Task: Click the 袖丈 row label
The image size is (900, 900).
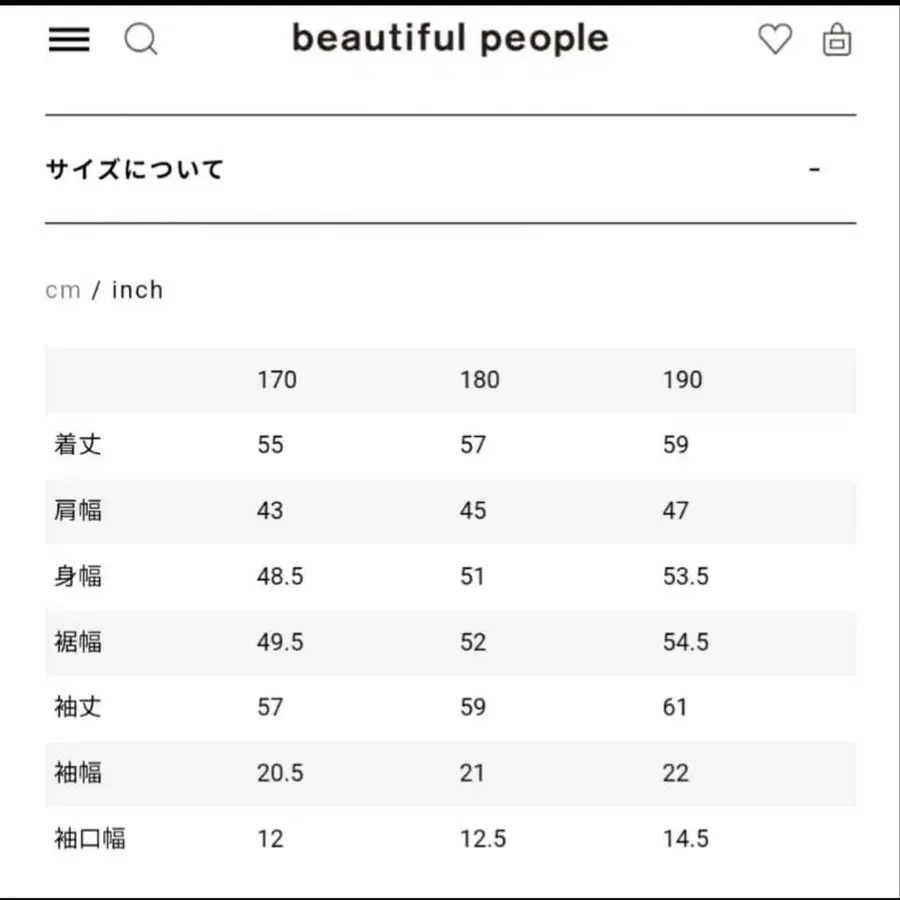Action: (78, 707)
